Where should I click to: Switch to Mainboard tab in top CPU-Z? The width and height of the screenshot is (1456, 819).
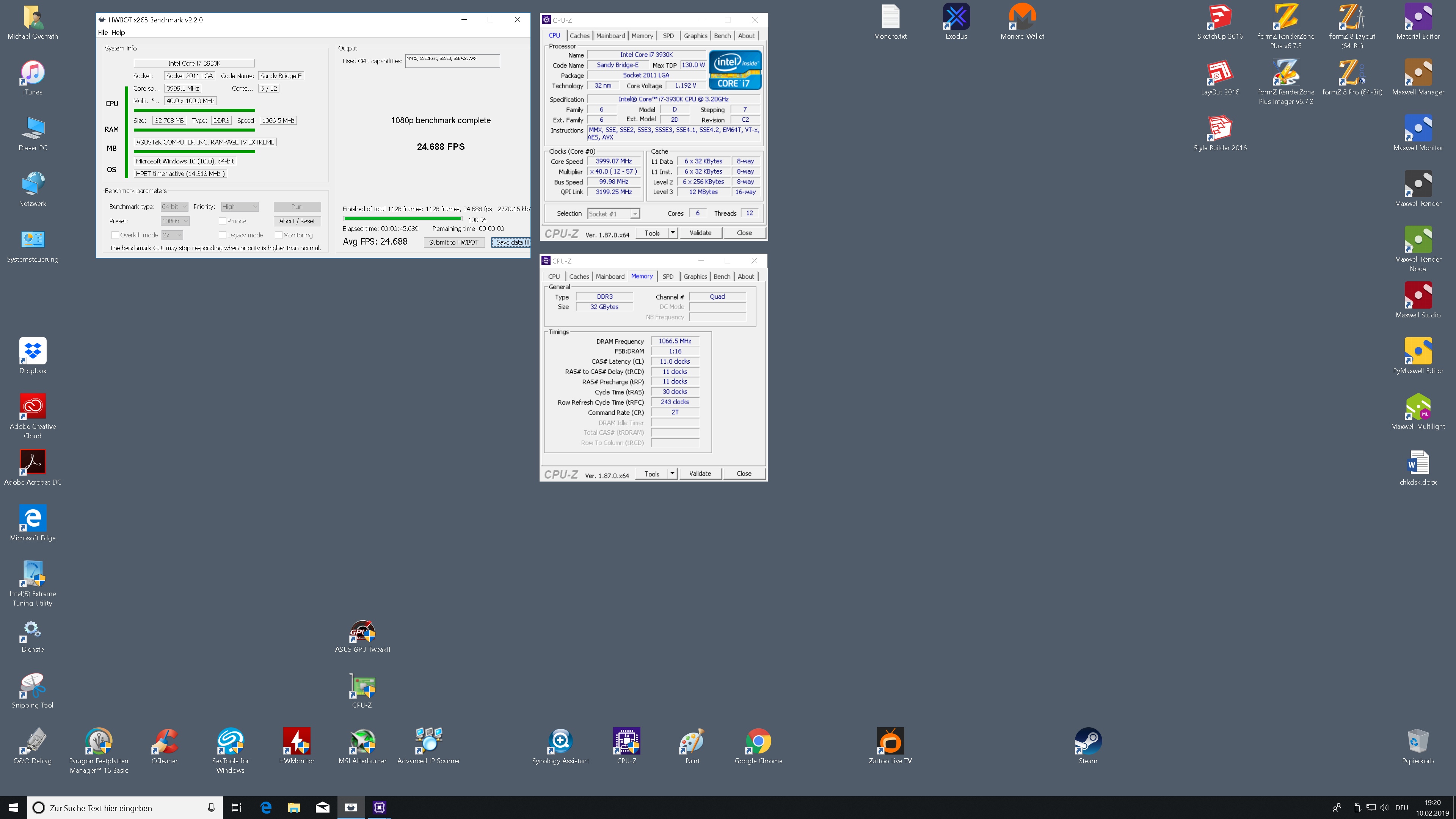click(x=610, y=36)
